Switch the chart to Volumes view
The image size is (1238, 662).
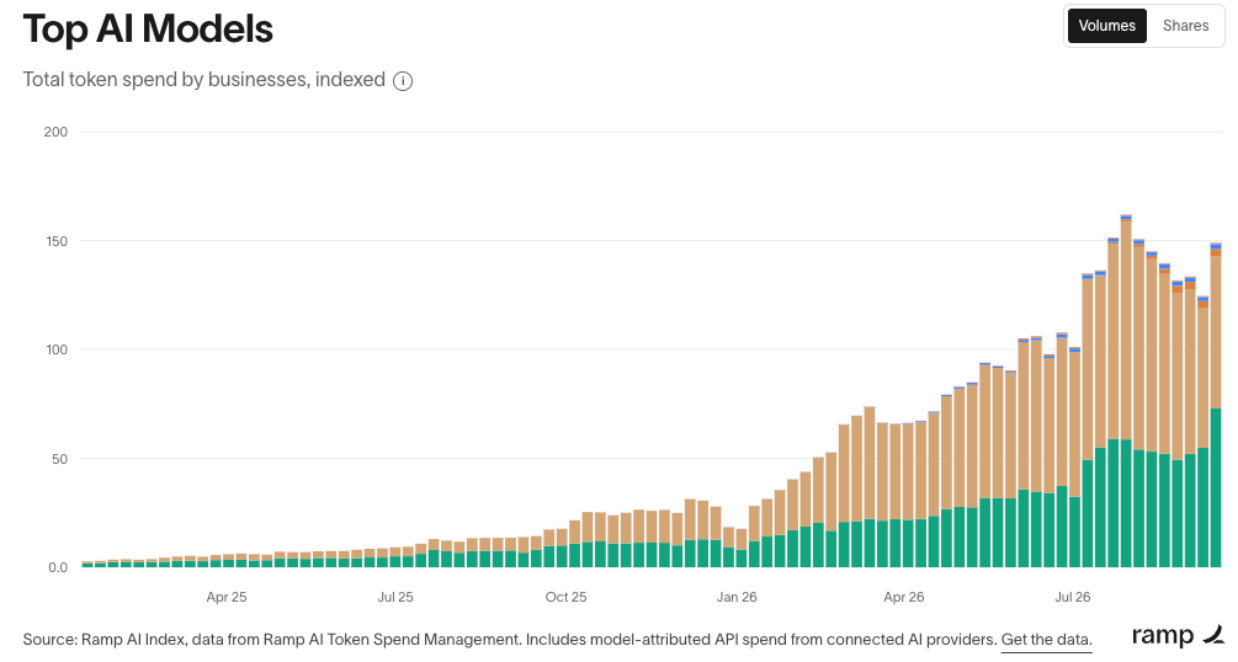coord(1107,26)
